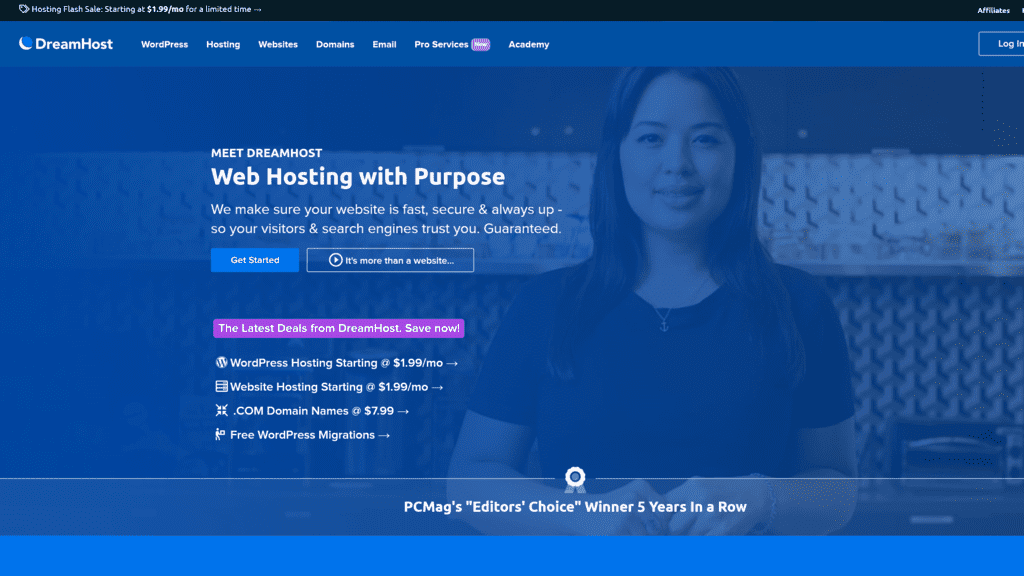Play the "It's more than a website..." video
The width and height of the screenshot is (1024, 576).
point(391,260)
